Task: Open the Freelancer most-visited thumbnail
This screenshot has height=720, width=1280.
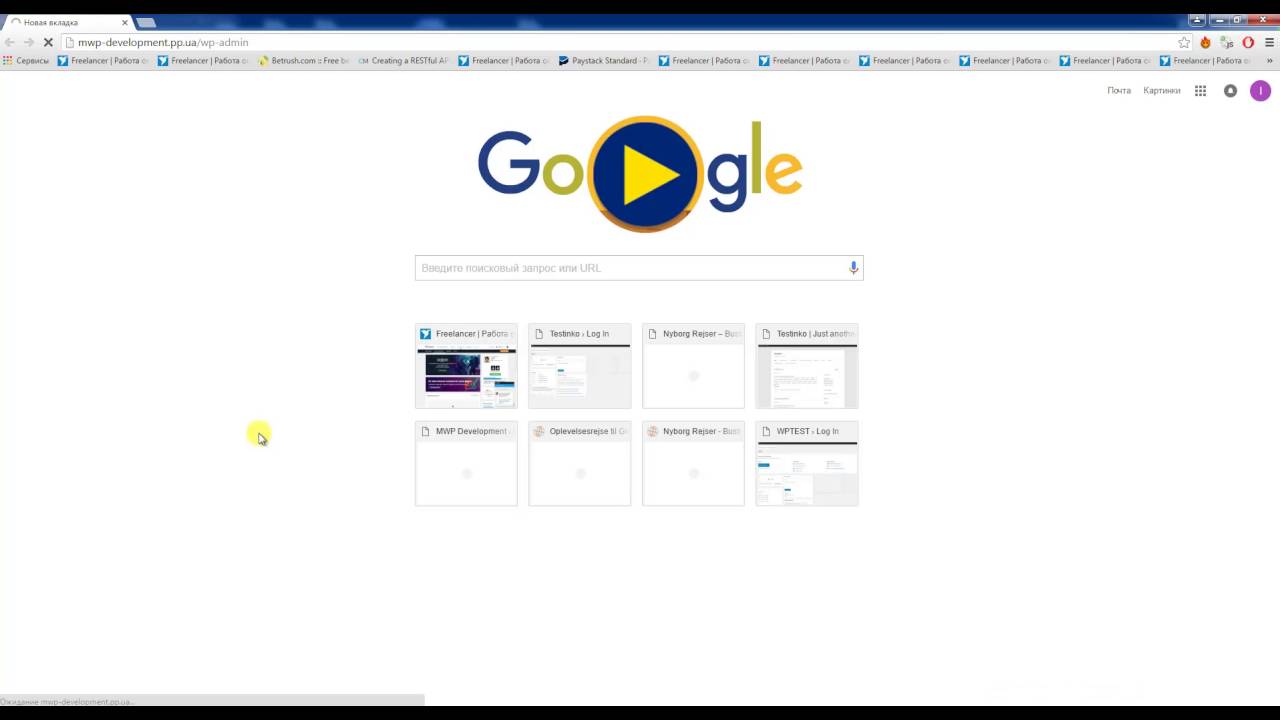Action: click(x=466, y=366)
